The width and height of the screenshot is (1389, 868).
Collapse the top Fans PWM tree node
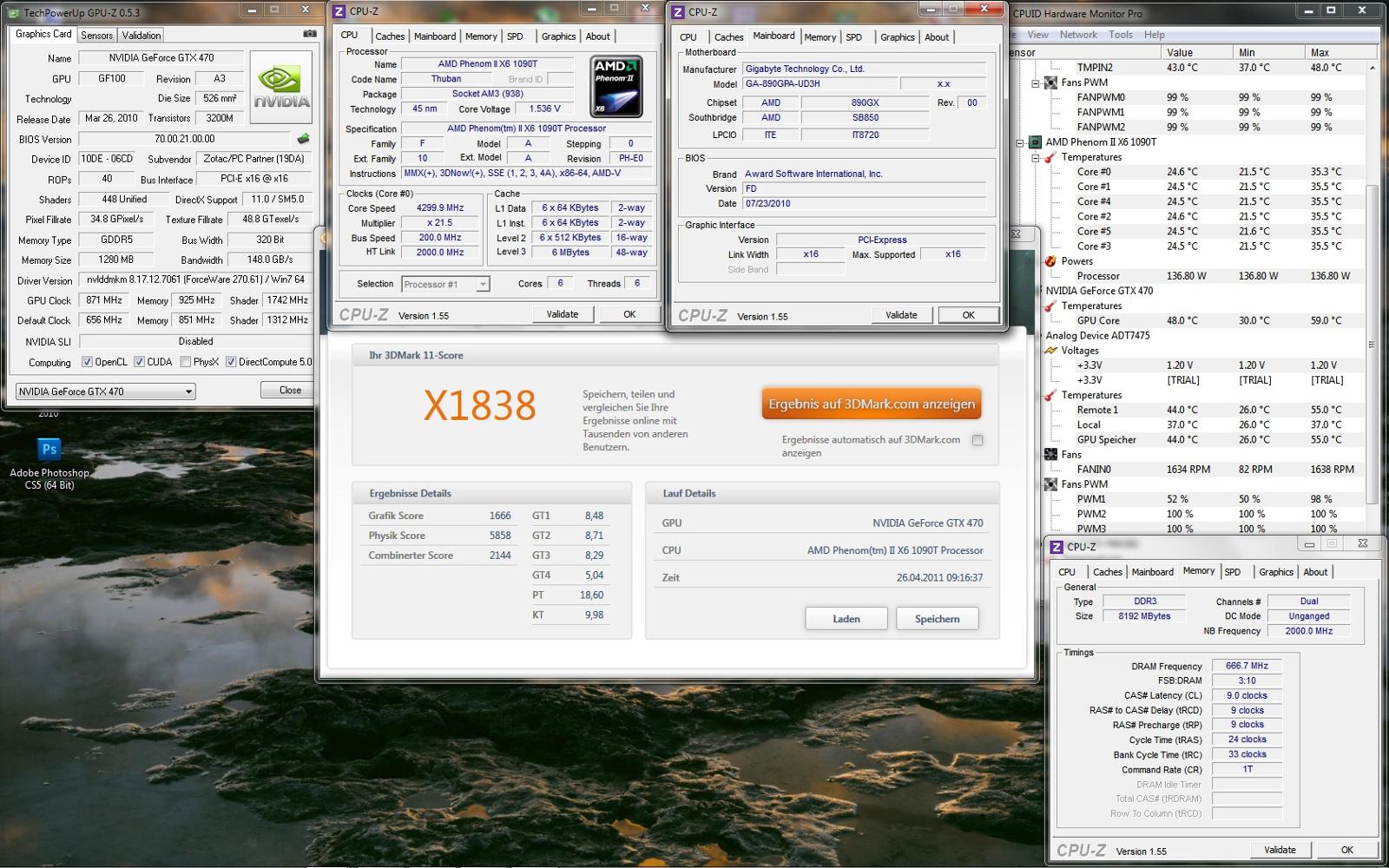(1035, 83)
